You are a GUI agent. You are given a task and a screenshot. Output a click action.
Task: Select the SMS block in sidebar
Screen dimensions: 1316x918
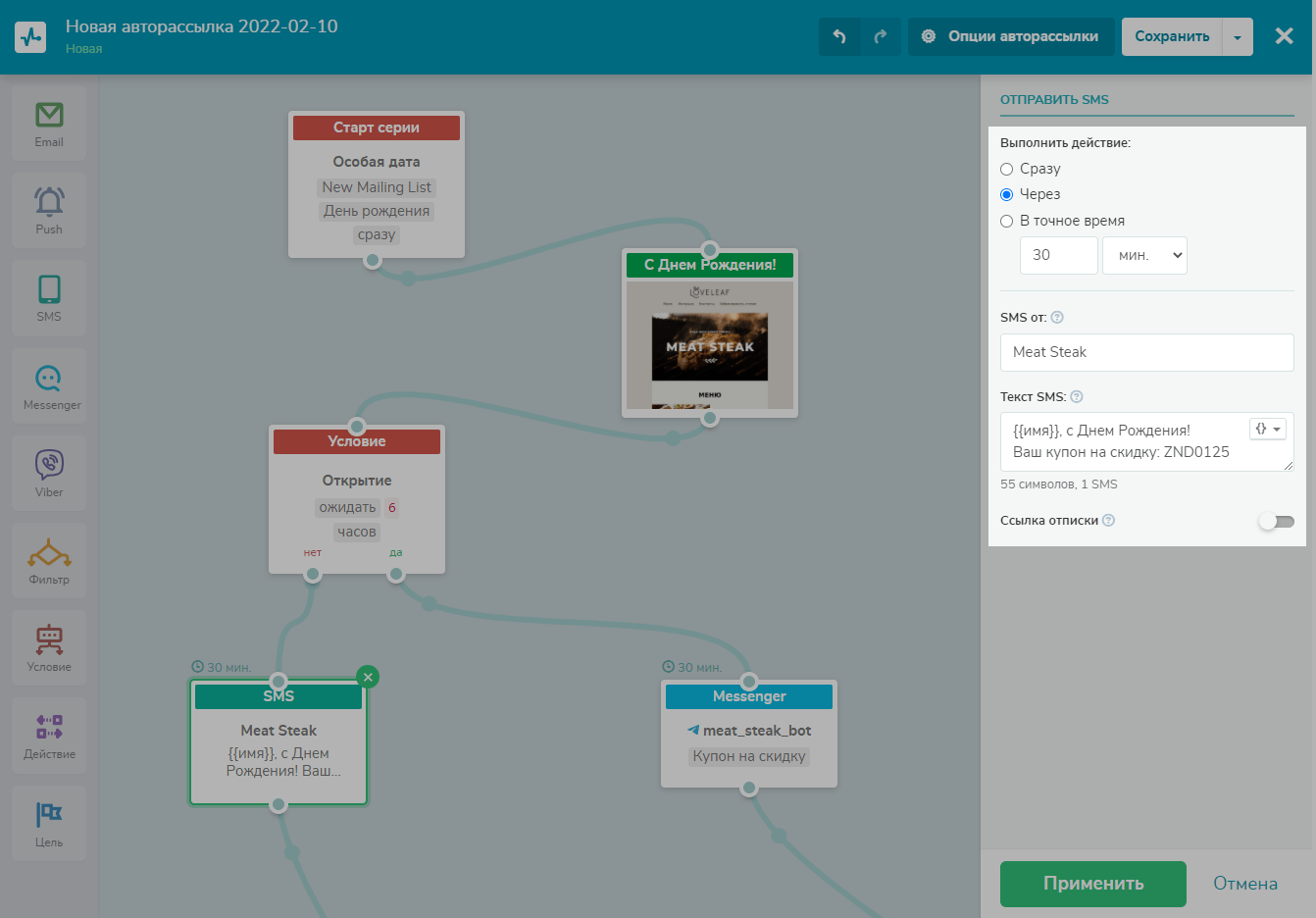49,297
